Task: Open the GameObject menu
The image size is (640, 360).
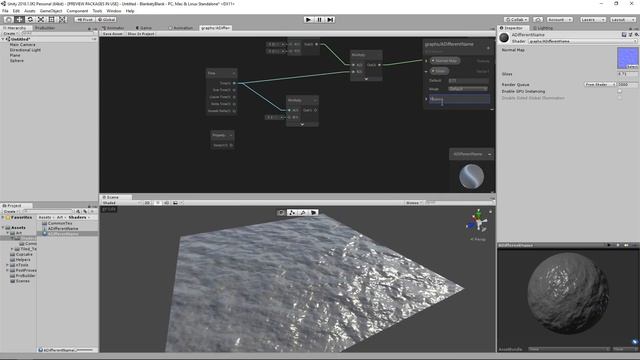Action: [x=51, y=11]
